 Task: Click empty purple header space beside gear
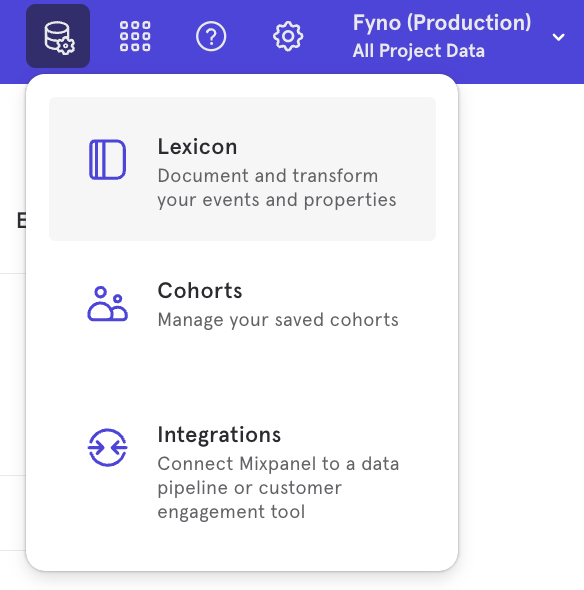coord(326,36)
